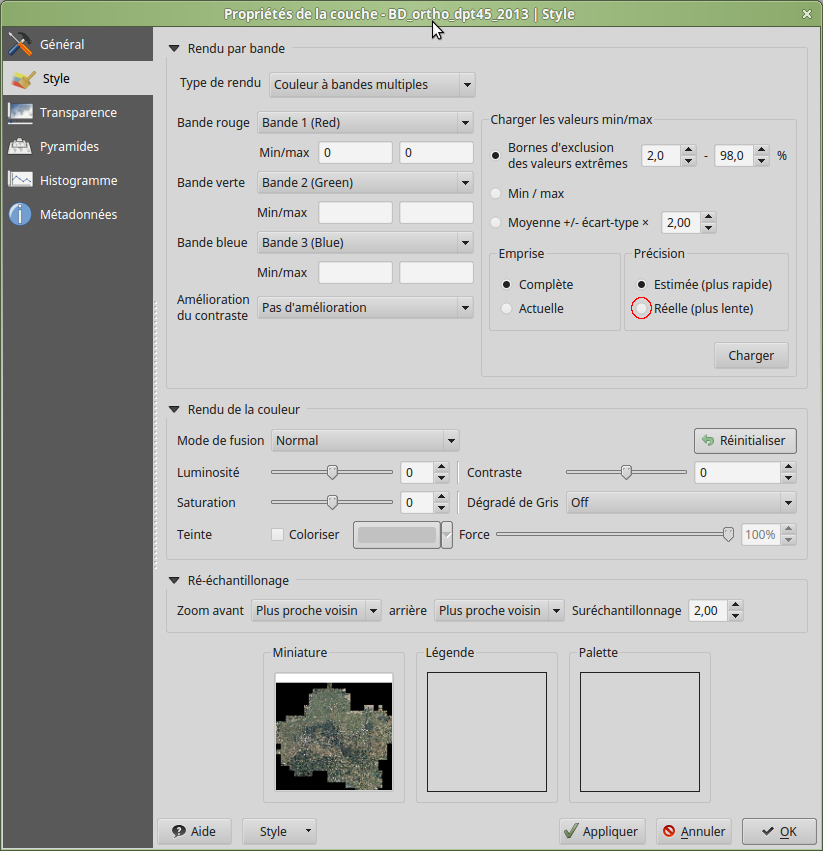Click the green checkmark on Appliquer

click(x=571, y=831)
